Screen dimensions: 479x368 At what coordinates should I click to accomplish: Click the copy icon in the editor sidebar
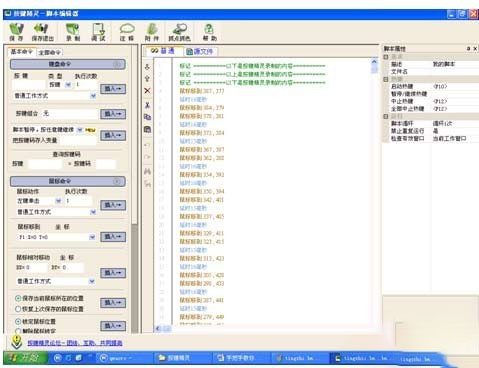point(147,117)
